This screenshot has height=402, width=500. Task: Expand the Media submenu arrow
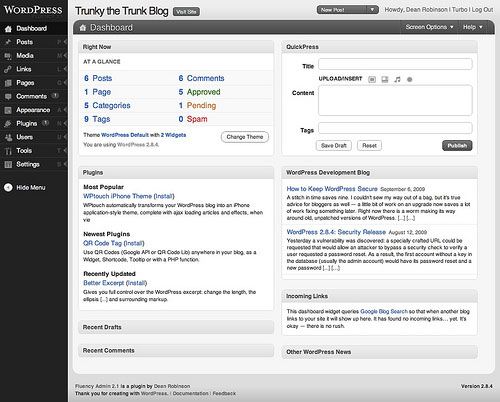pos(65,56)
